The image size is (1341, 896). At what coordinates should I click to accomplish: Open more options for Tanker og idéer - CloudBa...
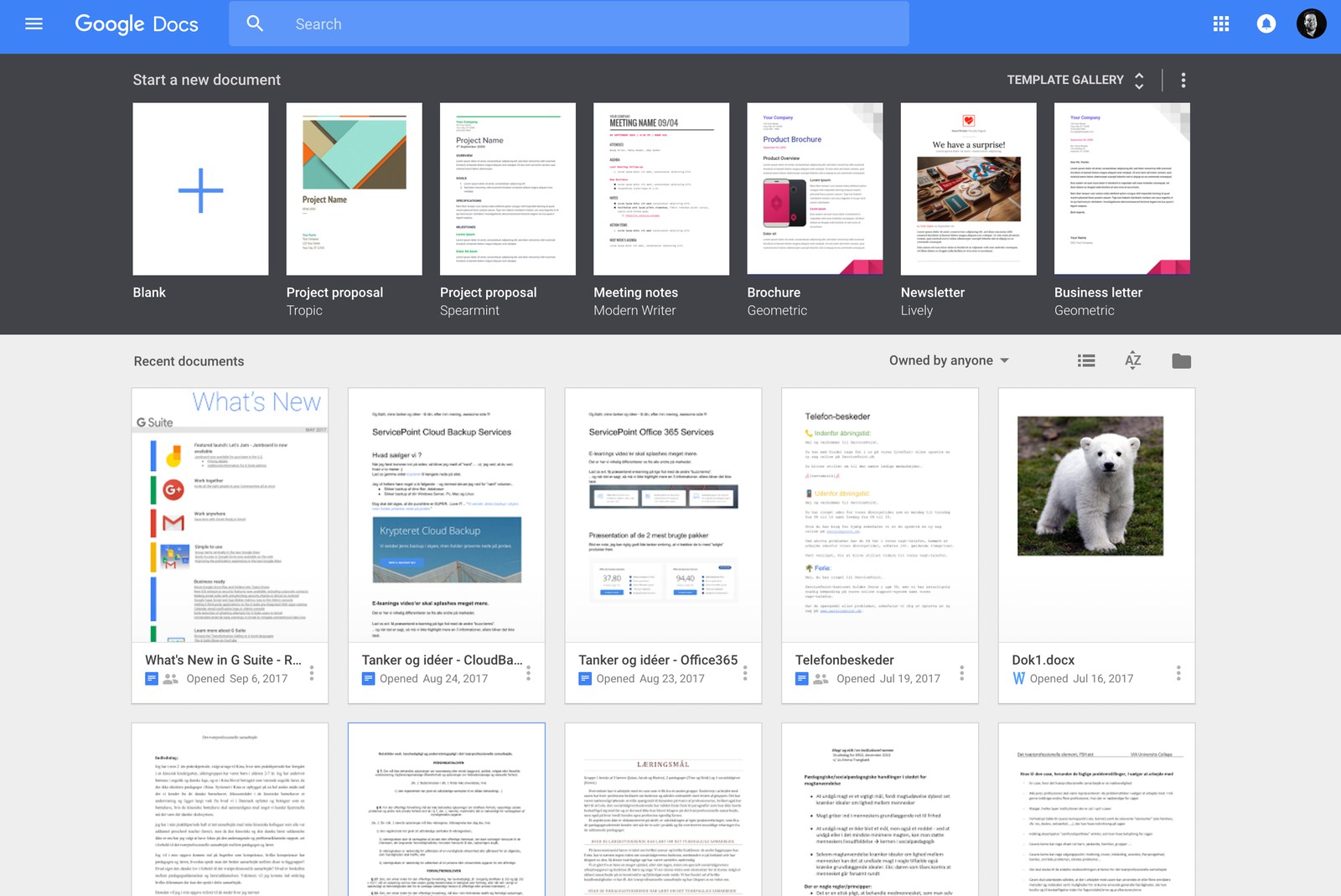[528, 672]
